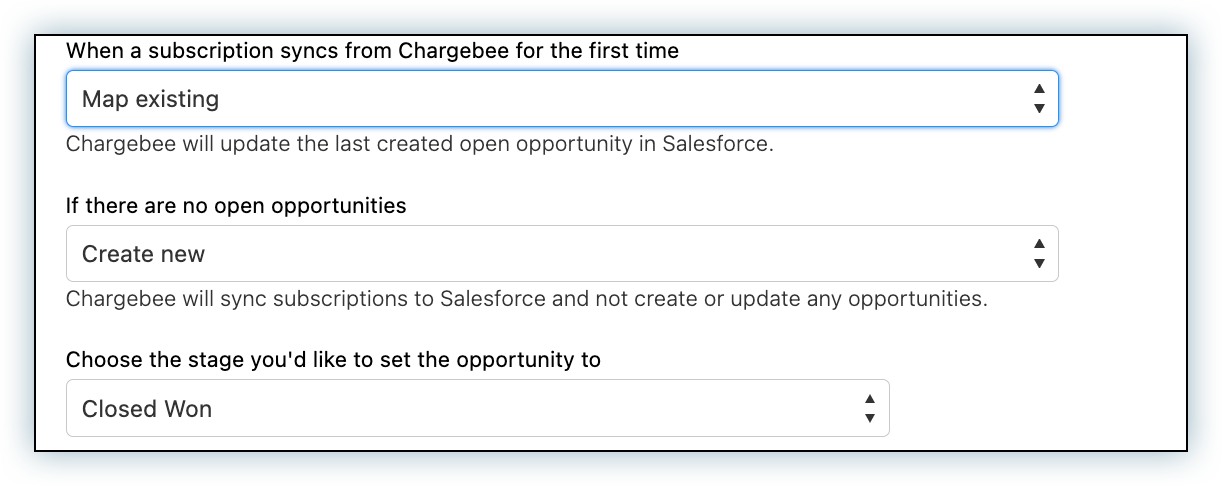The height and width of the screenshot is (486, 1222).
Task: Click the 'When a subscription syncs' label
Action: 372,51
